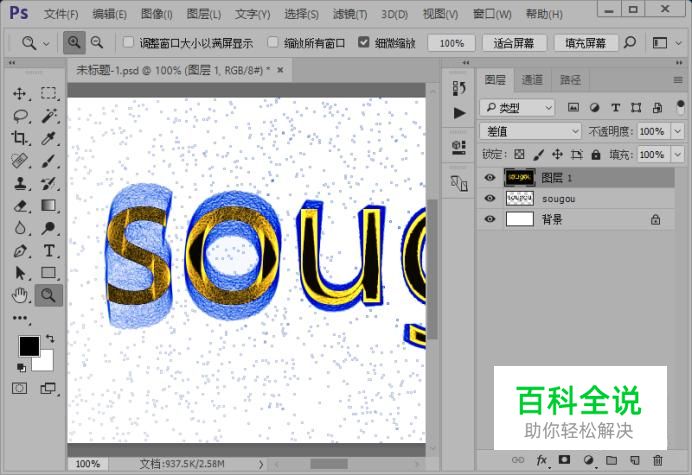Hide the sougou layer
This screenshot has width=692, height=475.
(489, 198)
